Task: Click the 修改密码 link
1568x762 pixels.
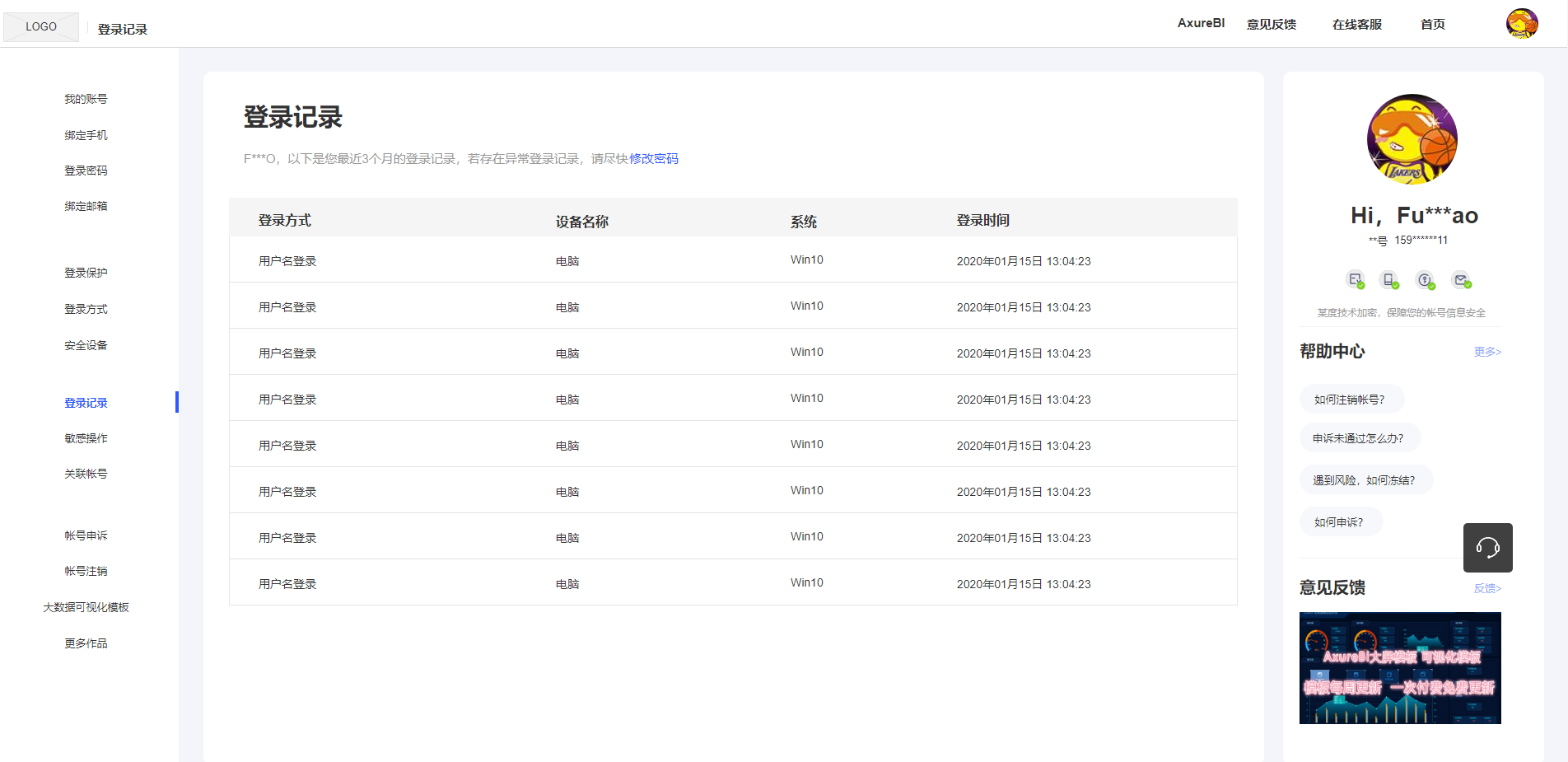Action: point(654,158)
